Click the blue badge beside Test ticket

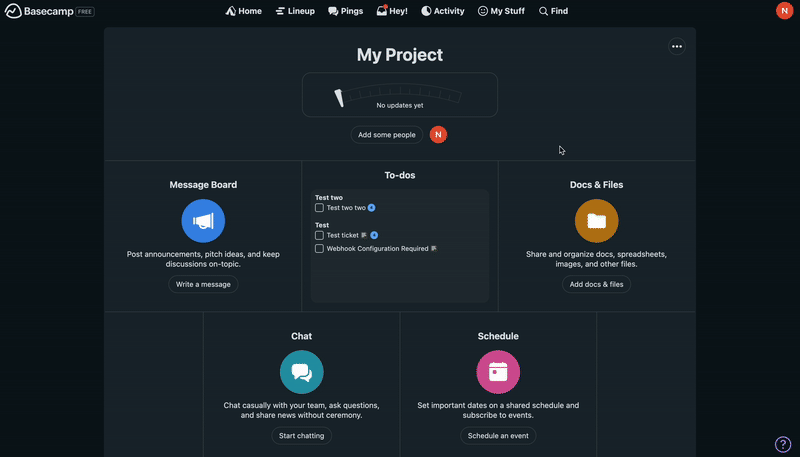point(374,235)
